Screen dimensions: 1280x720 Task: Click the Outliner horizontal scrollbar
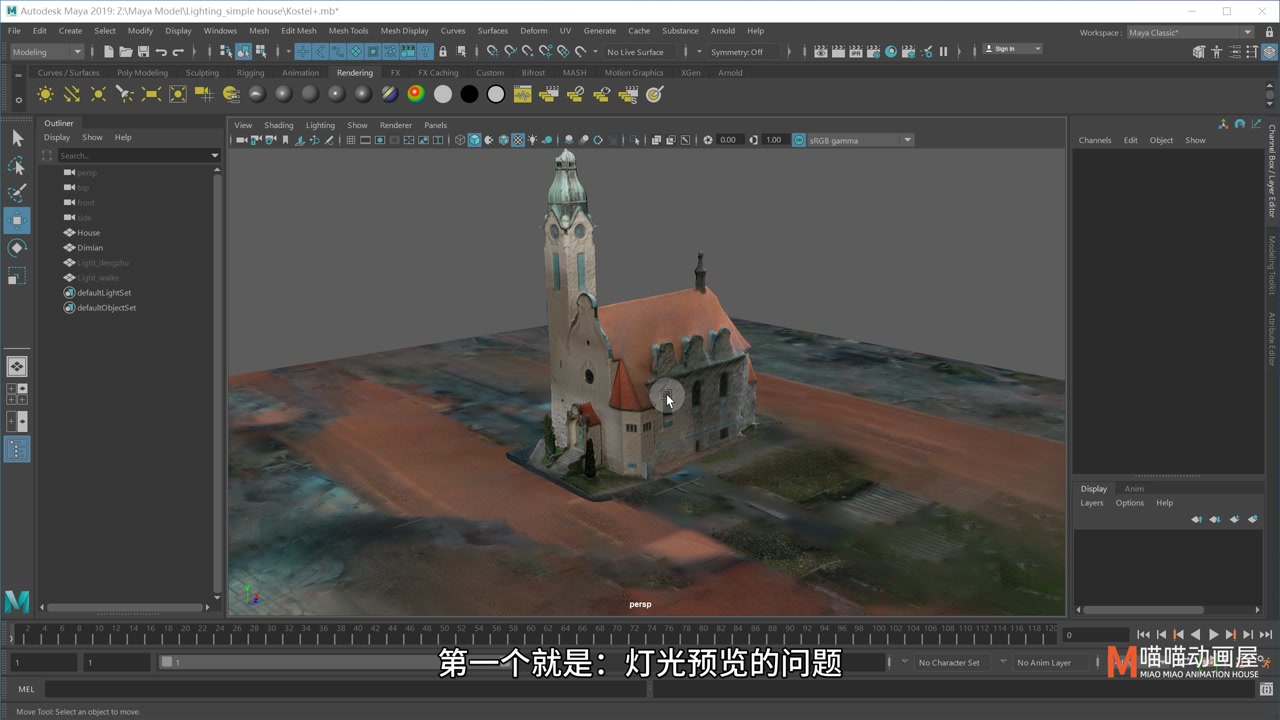tap(127, 607)
